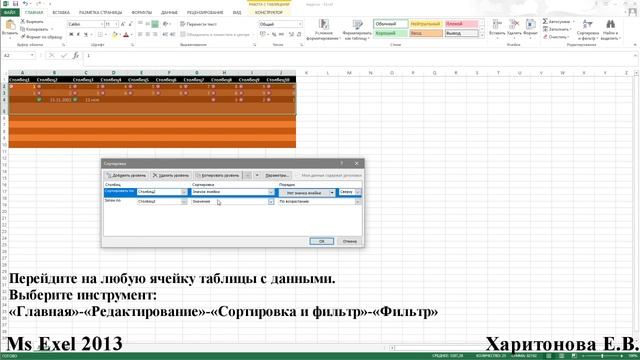Click the AutoSum (Автосумма) sigma icon
This screenshot has height=360, width=640.
coord(545,21)
